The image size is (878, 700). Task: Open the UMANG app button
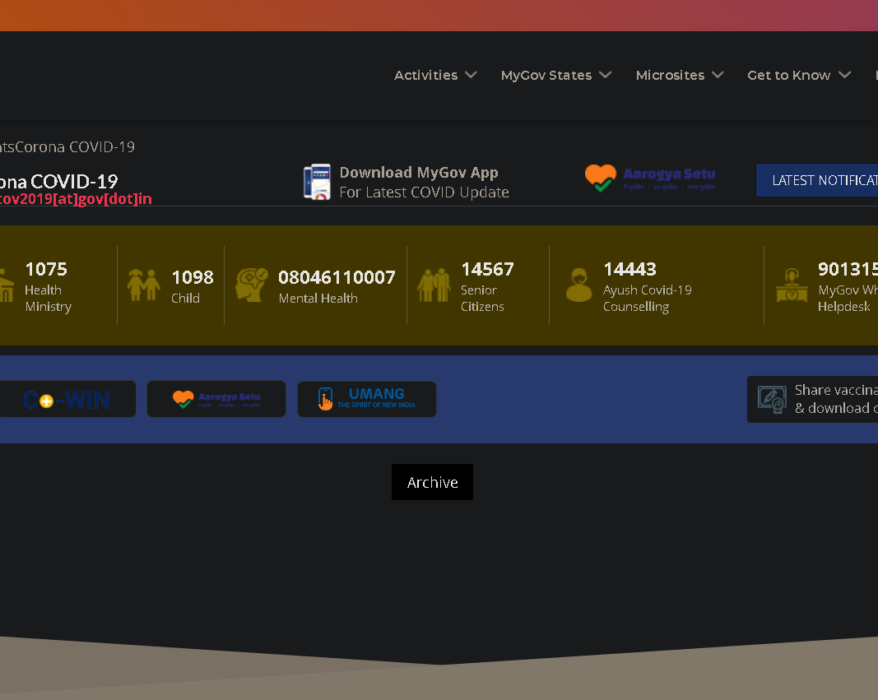[x=367, y=399]
